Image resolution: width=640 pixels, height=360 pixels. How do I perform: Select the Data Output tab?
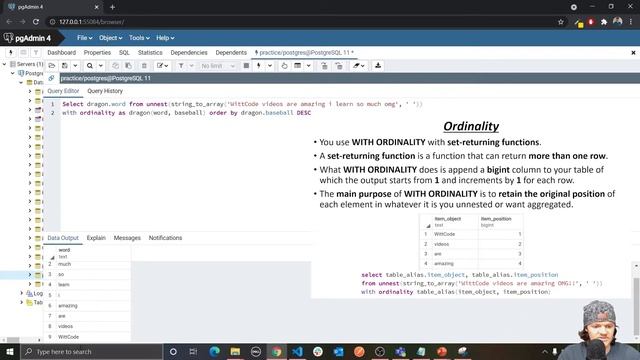click(x=63, y=238)
